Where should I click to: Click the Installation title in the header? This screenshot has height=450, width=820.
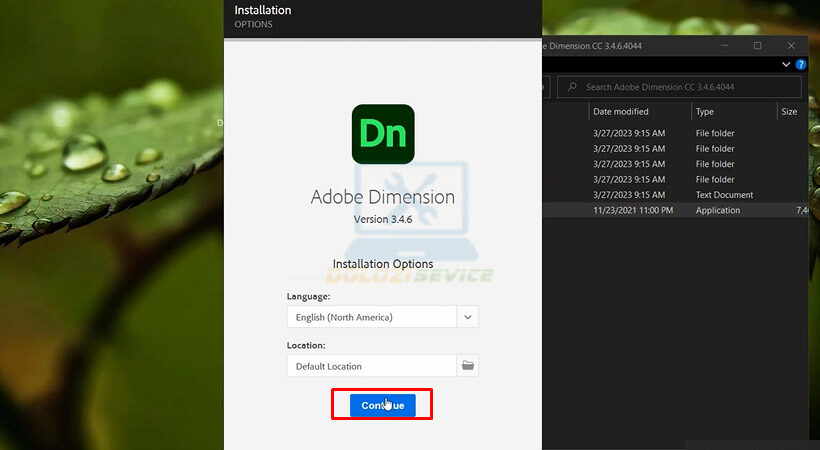tap(263, 11)
